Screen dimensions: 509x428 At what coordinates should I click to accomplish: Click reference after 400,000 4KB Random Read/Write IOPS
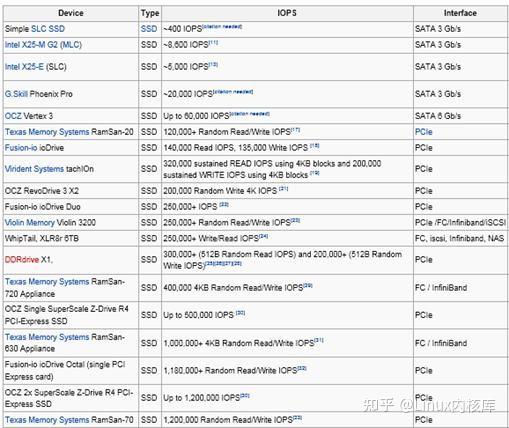tap(308, 285)
